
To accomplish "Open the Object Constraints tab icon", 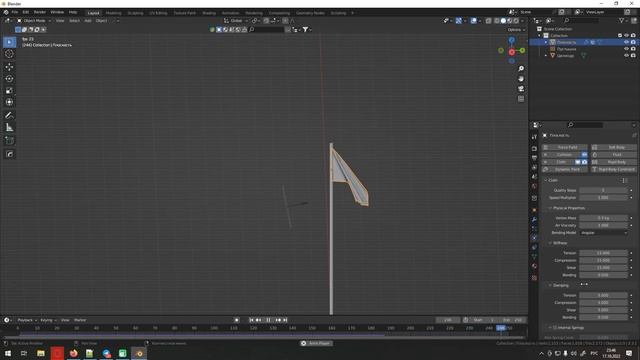I will (x=534, y=247).
